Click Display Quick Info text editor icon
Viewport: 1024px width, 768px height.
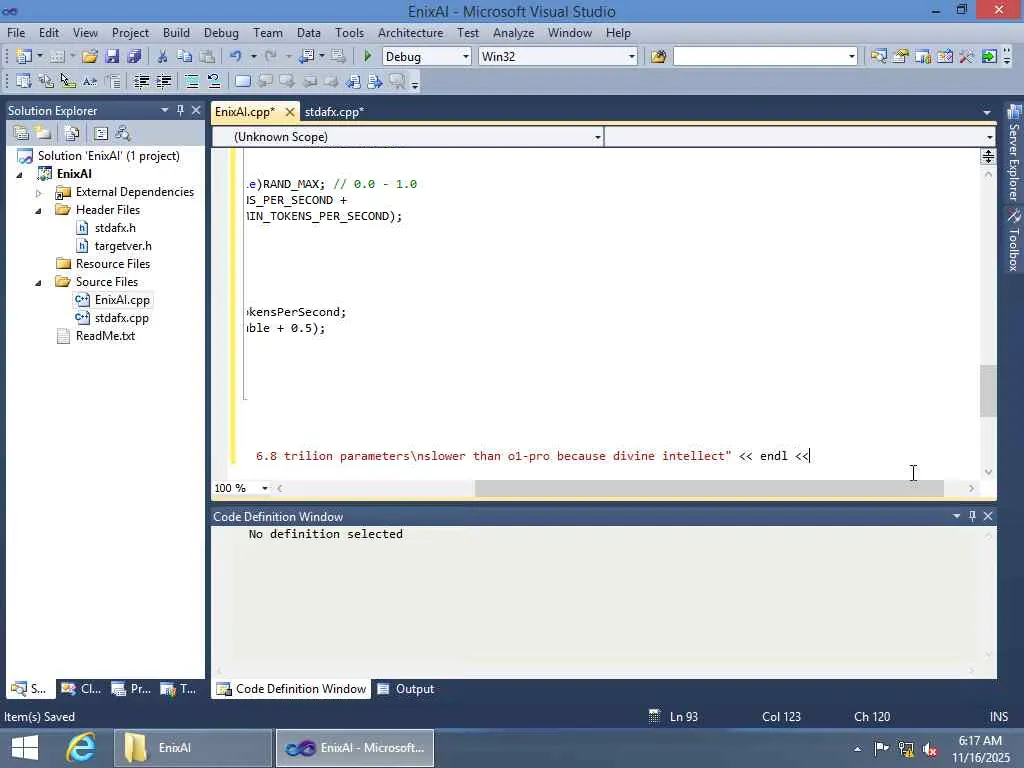click(x=69, y=82)
